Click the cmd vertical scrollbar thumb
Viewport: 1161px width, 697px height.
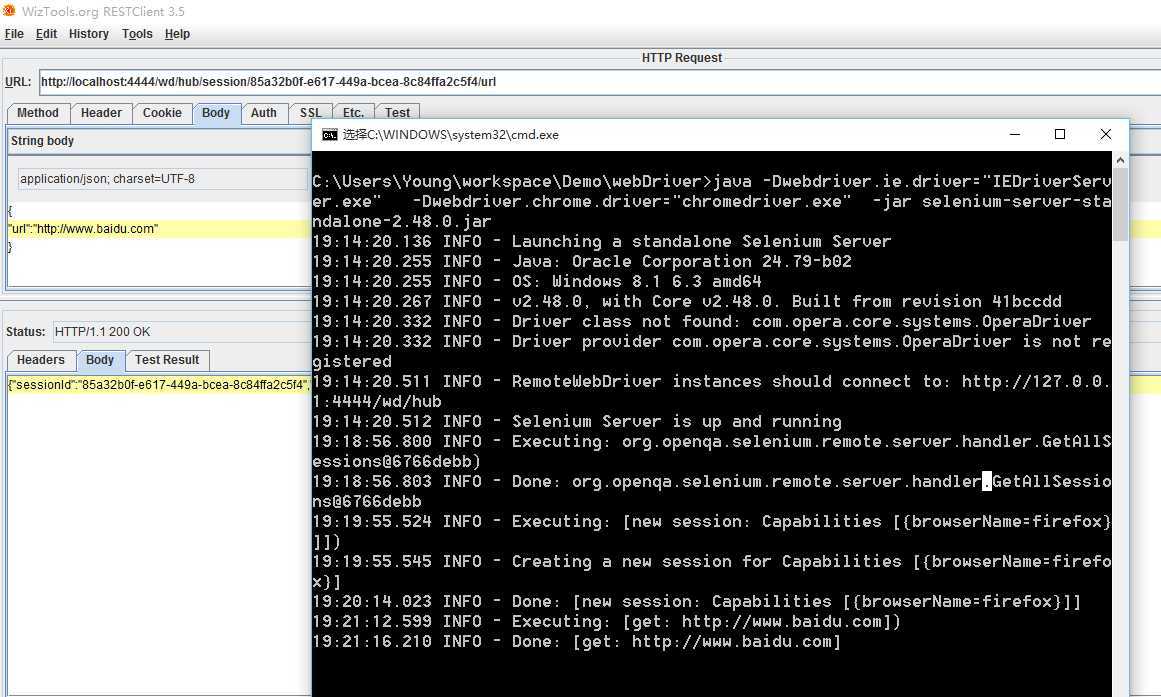[x=1120, y=204]
